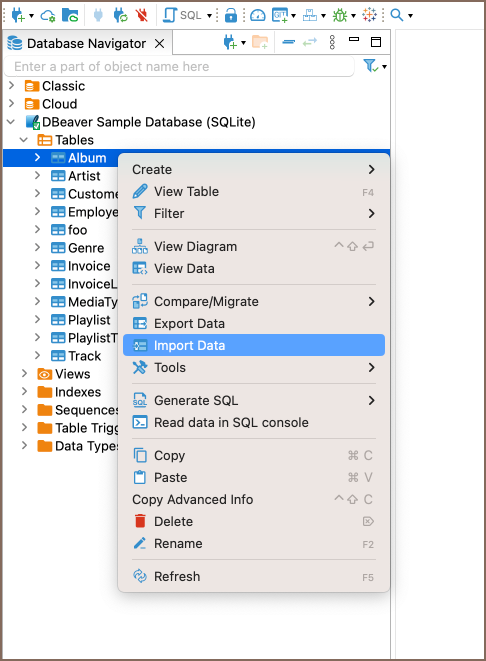
Task: Expand the Views folder
Action: 24,373
